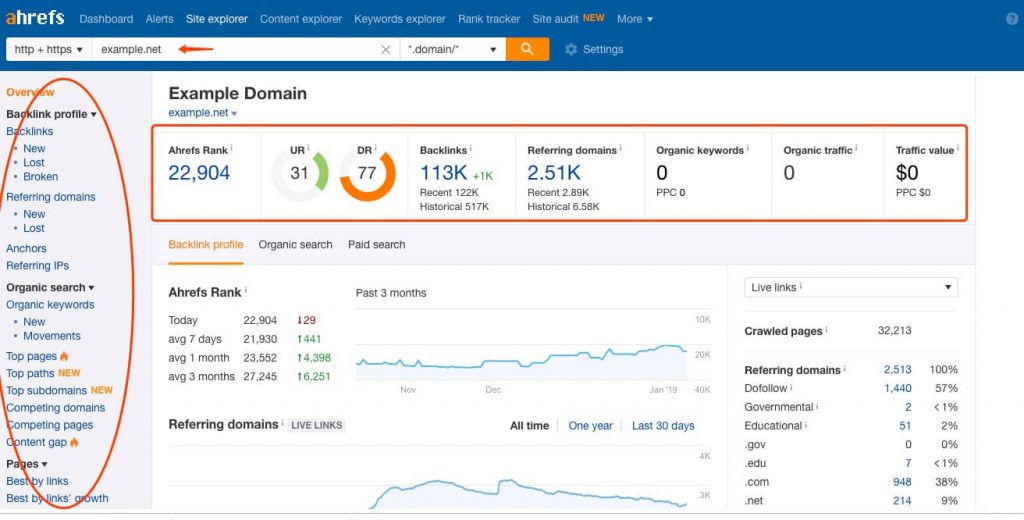Open Top paths in the sidebar
This screenshot has width=1024, height=520.
[x=31, y=374]
